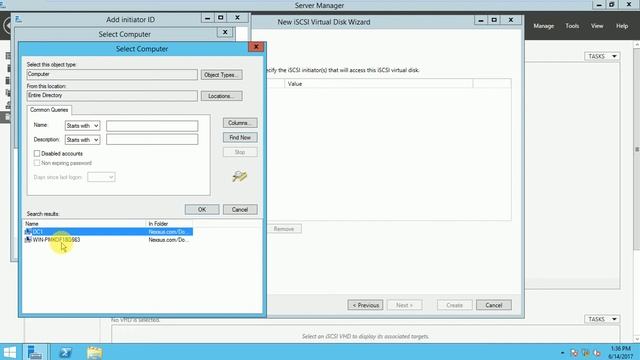Click the Locations button
The image size is (640, 360).
(221, 96)
